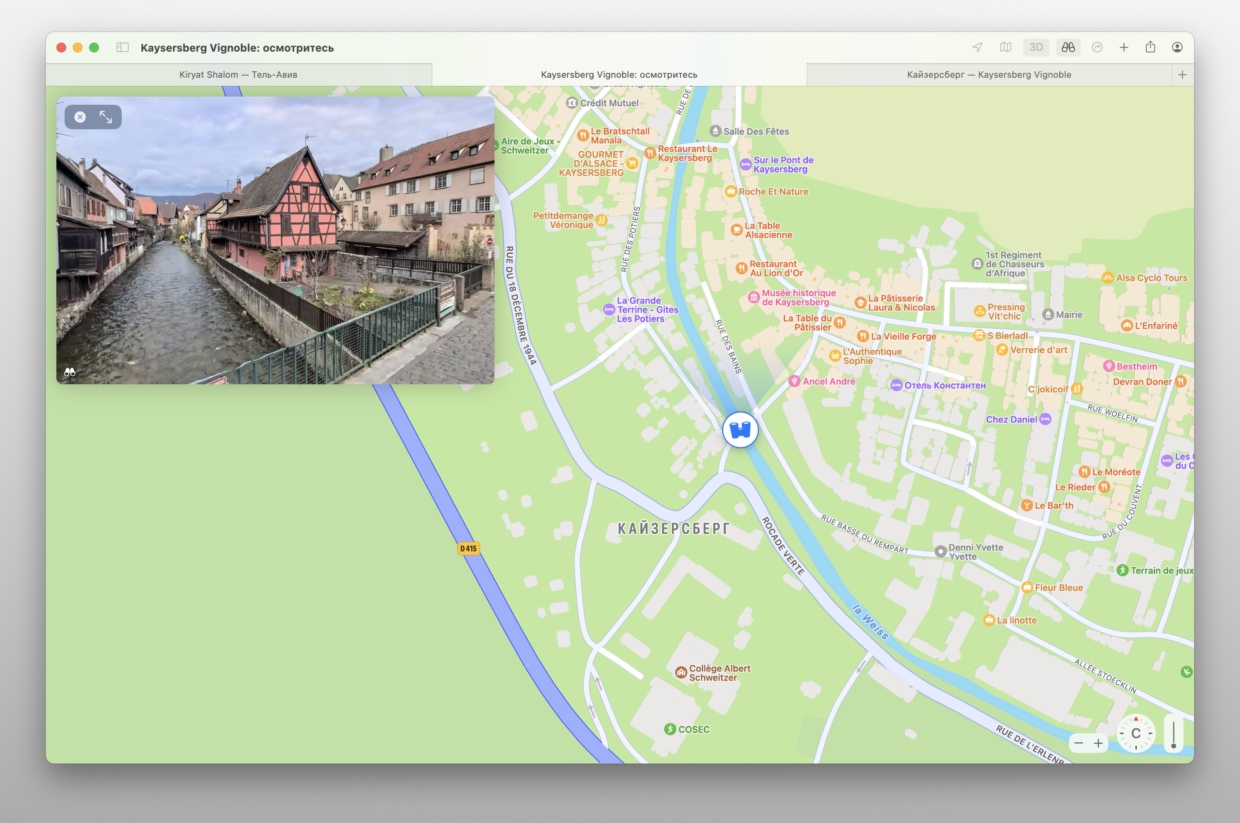Toggle the sidebar panel
This screenshot has width=1240, height=823.
pyautogui.click(x=122, y=47)
